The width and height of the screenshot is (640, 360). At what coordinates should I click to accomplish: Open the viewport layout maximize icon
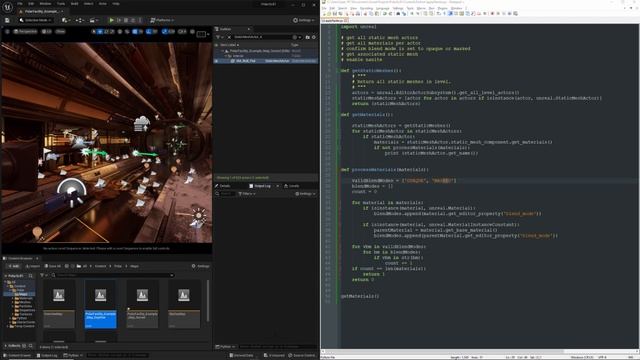(x=201, y=34)
